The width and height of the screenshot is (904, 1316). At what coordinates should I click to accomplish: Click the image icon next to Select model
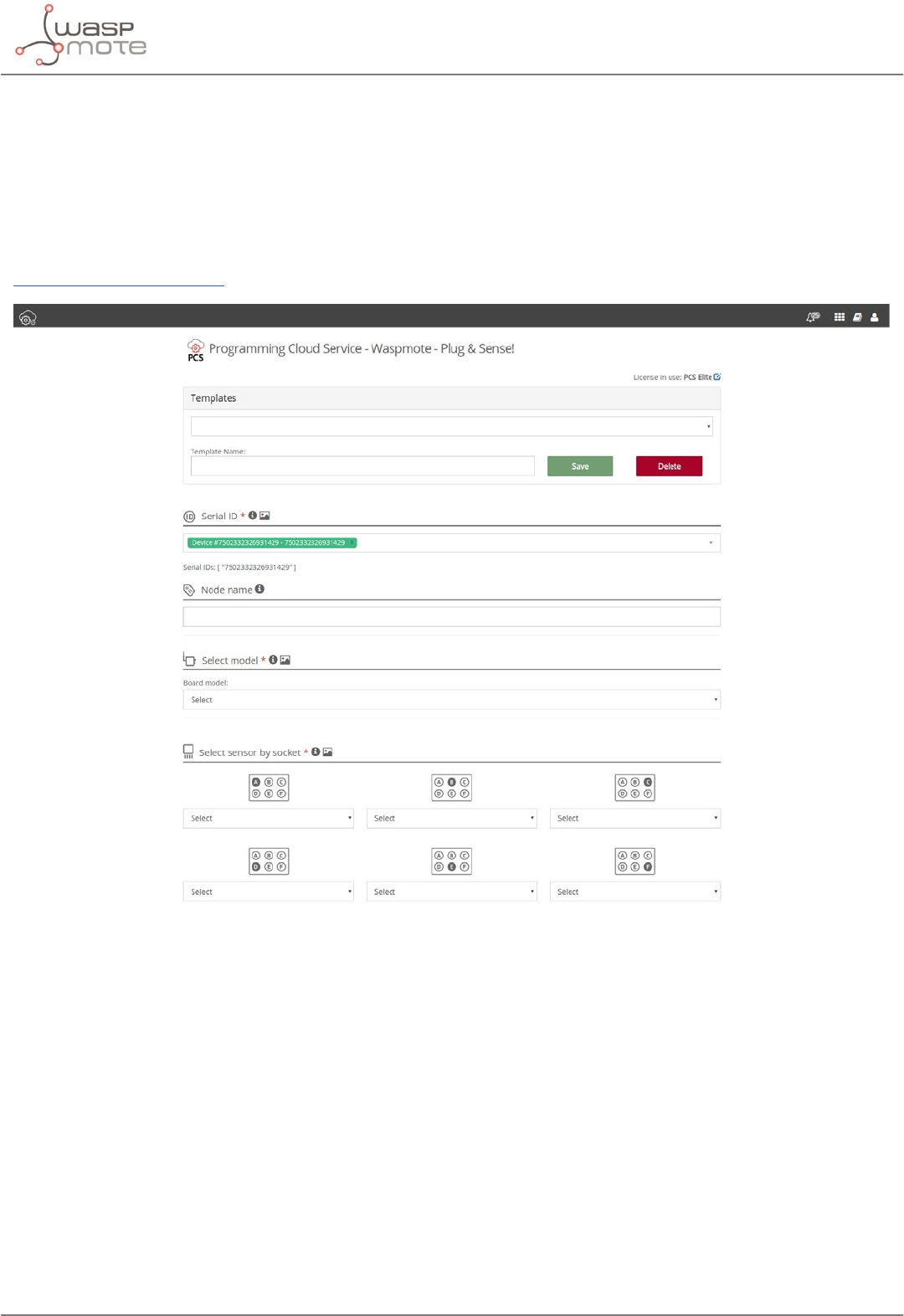[285, 660]
